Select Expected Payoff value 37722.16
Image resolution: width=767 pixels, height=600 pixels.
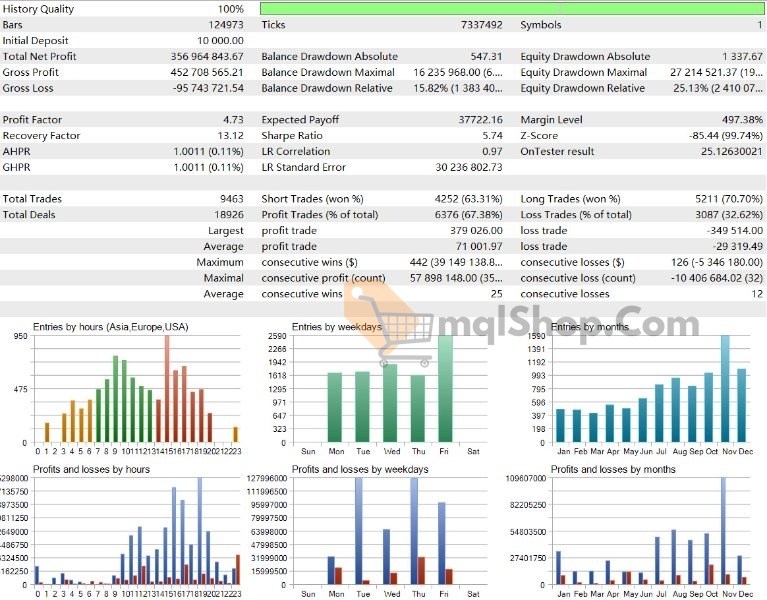[480, 120]
